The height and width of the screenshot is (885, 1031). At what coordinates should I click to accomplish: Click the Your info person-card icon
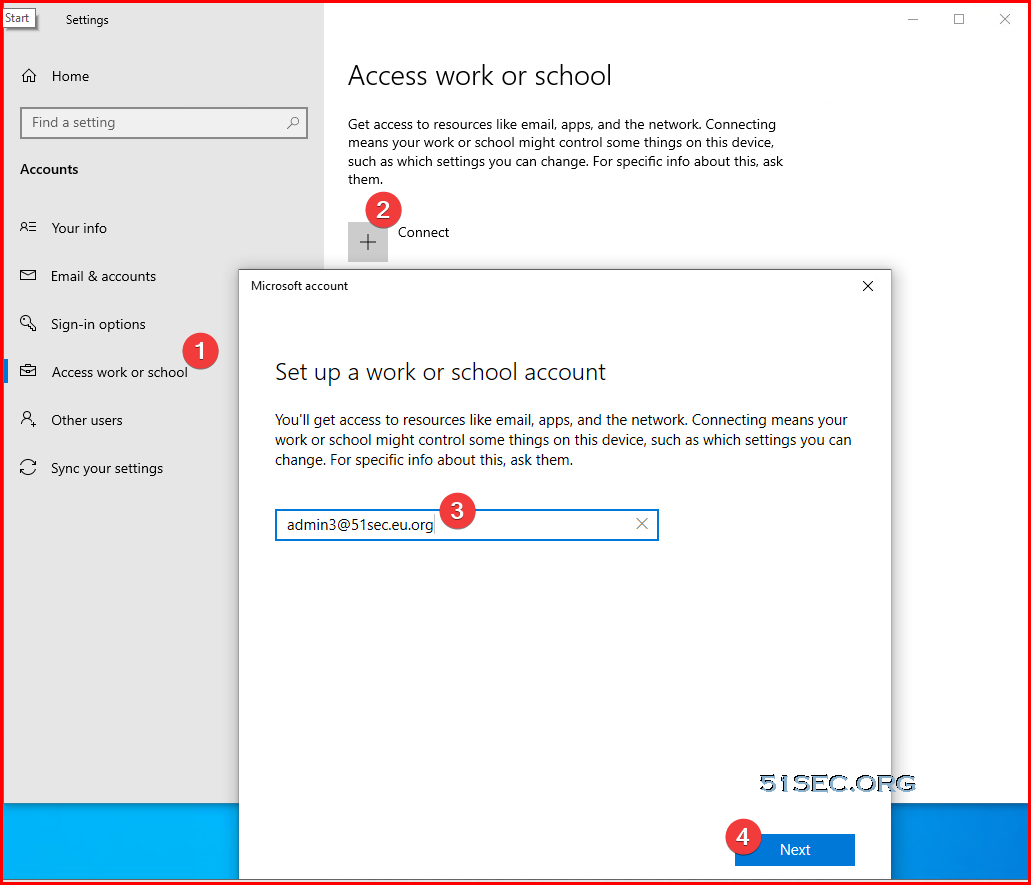click(x=28, y=227)
